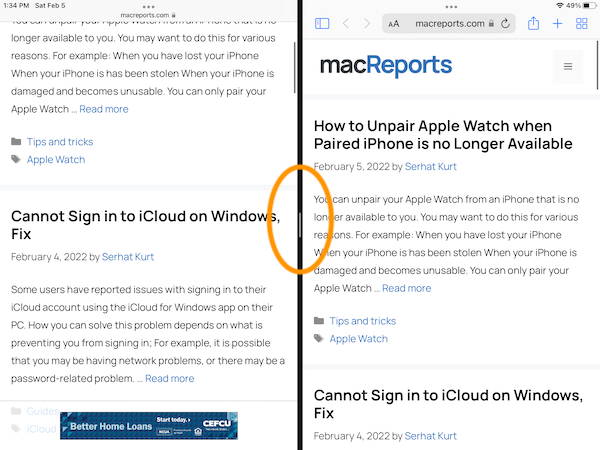Open the AA reader view menu
This screenshot has width=600, height=450.
click(x=393, y=24)
